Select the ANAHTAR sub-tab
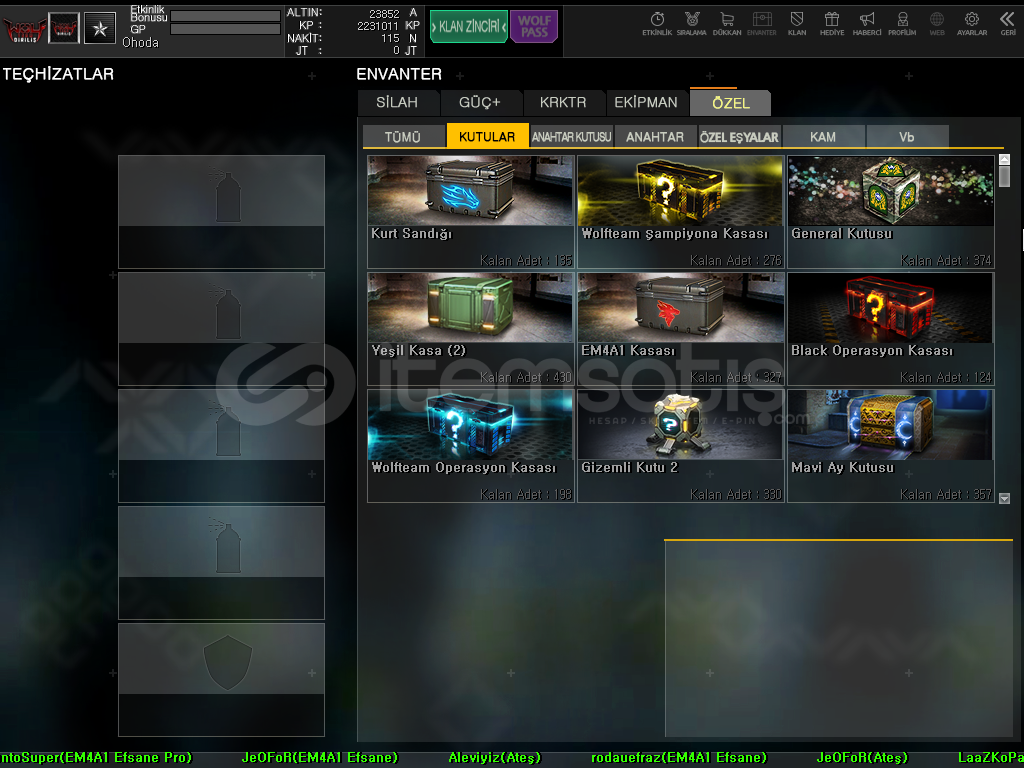 click(655, 137)
